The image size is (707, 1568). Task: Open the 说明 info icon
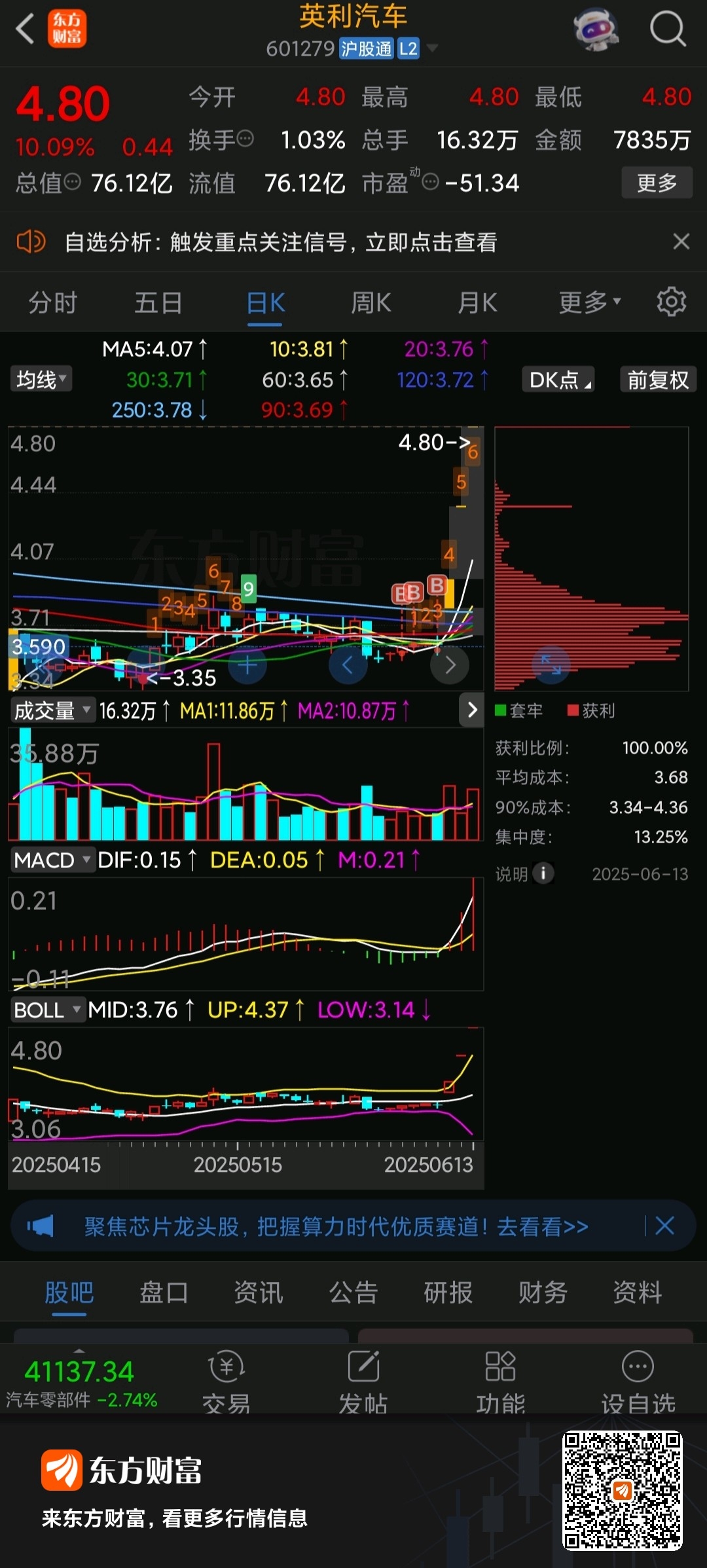click(x=543, y=873)
